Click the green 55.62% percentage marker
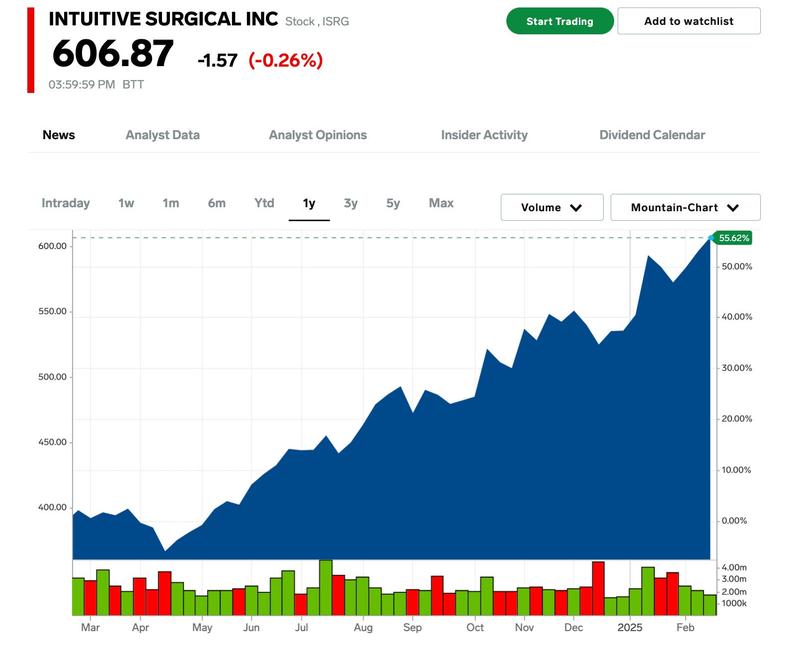This screenshot has width=800, height=652. pyautogui.click(x=733, y=238)
